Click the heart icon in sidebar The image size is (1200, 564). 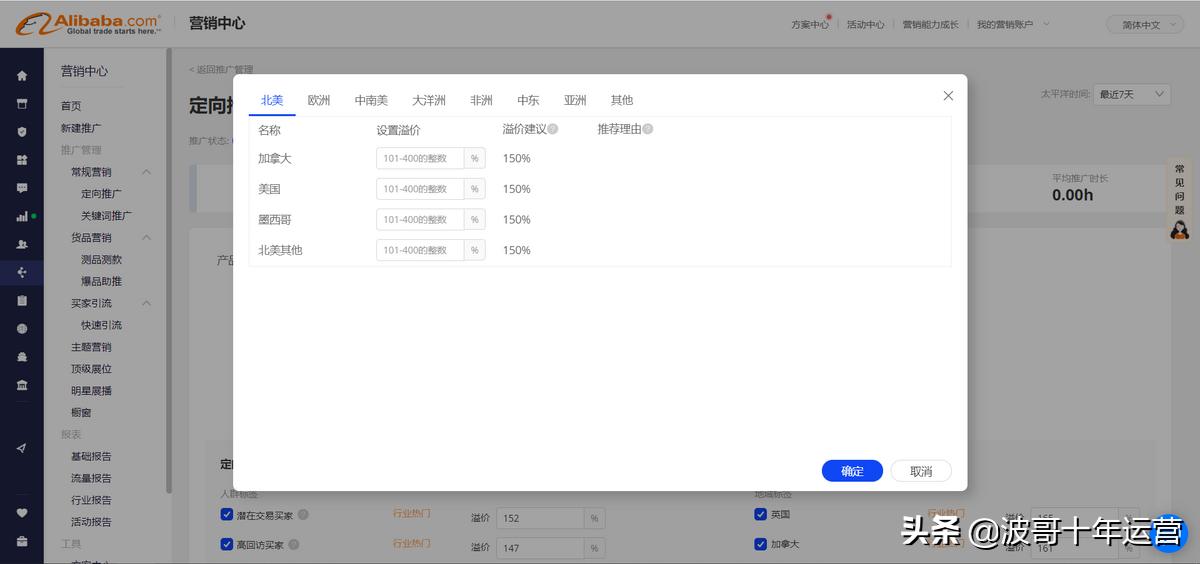click(x=22, y=513)
